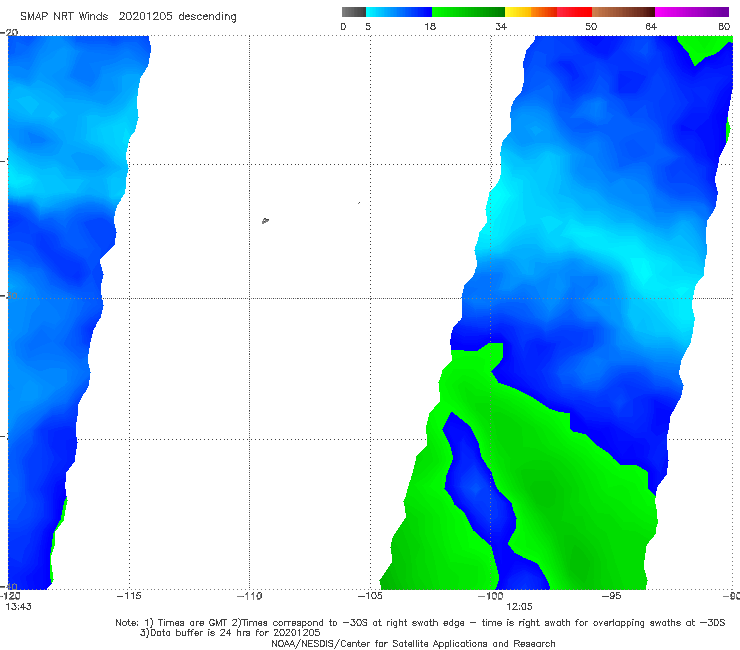The height and width of the screenshot is (650, 740).
Task: Click the 'SMAP NRT Winds 20201205 descending' title
Action: pos(128,17)
